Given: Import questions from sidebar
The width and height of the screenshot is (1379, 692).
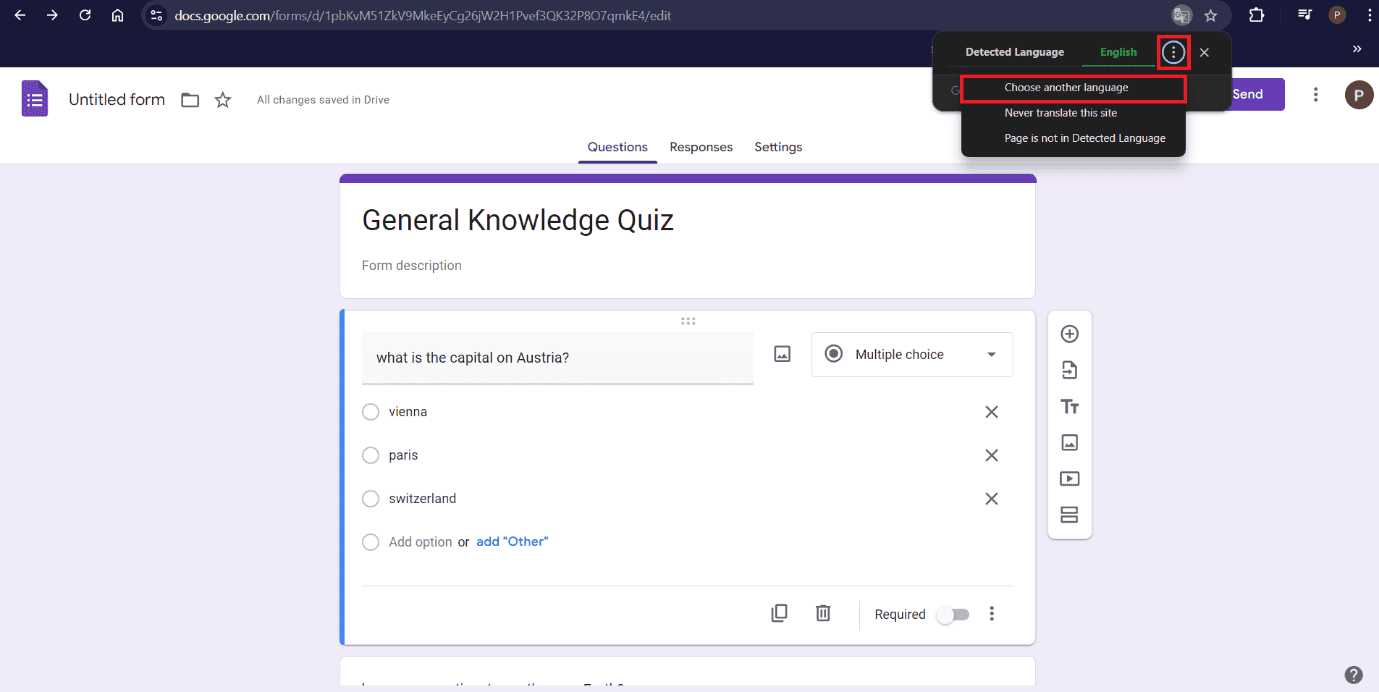Looking at the screenshot, I should pos(1070,370).
